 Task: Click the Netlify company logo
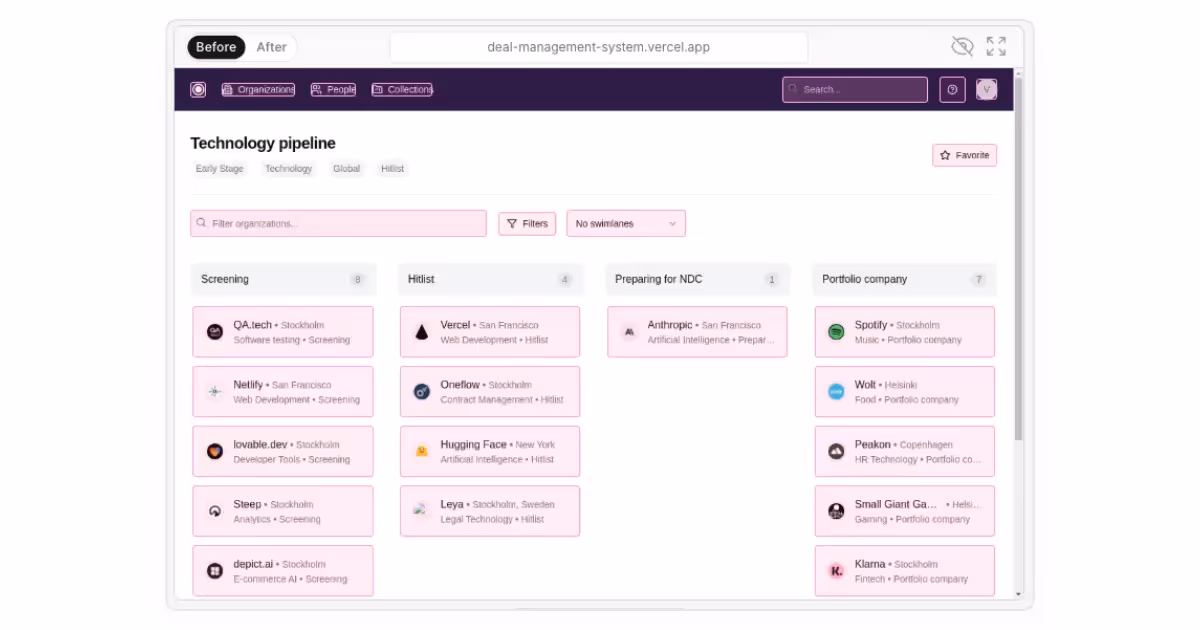[x=214, y=392]
